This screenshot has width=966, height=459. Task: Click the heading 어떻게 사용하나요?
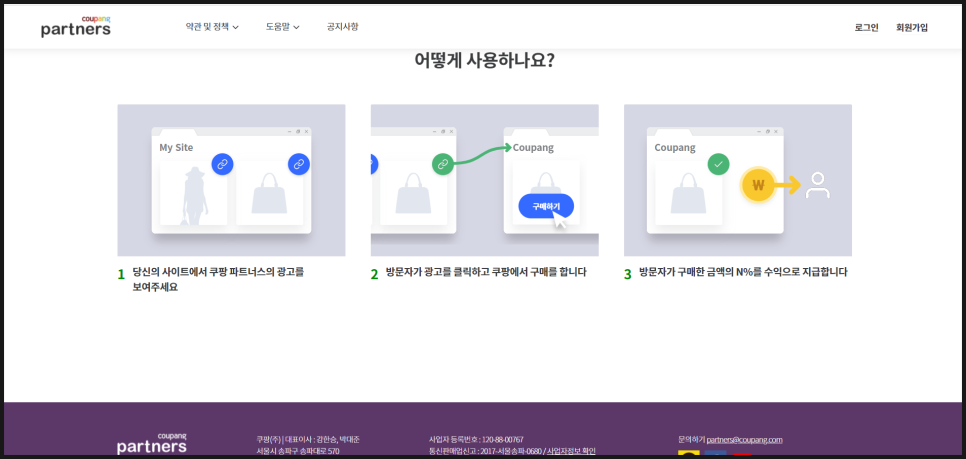(x=484, y=62)
